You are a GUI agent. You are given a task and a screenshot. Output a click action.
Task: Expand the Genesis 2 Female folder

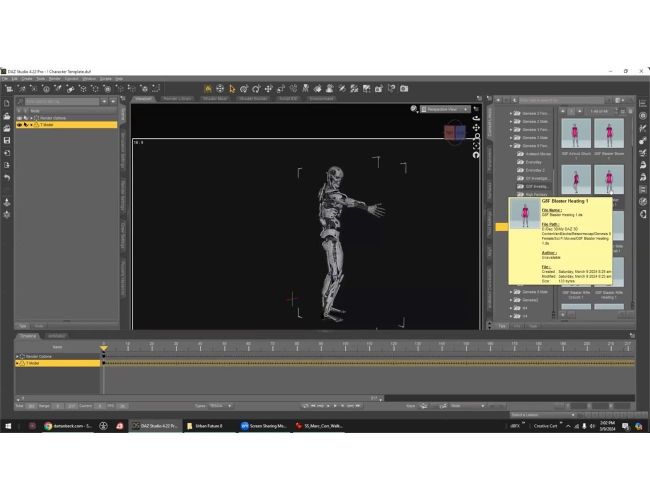511,113
